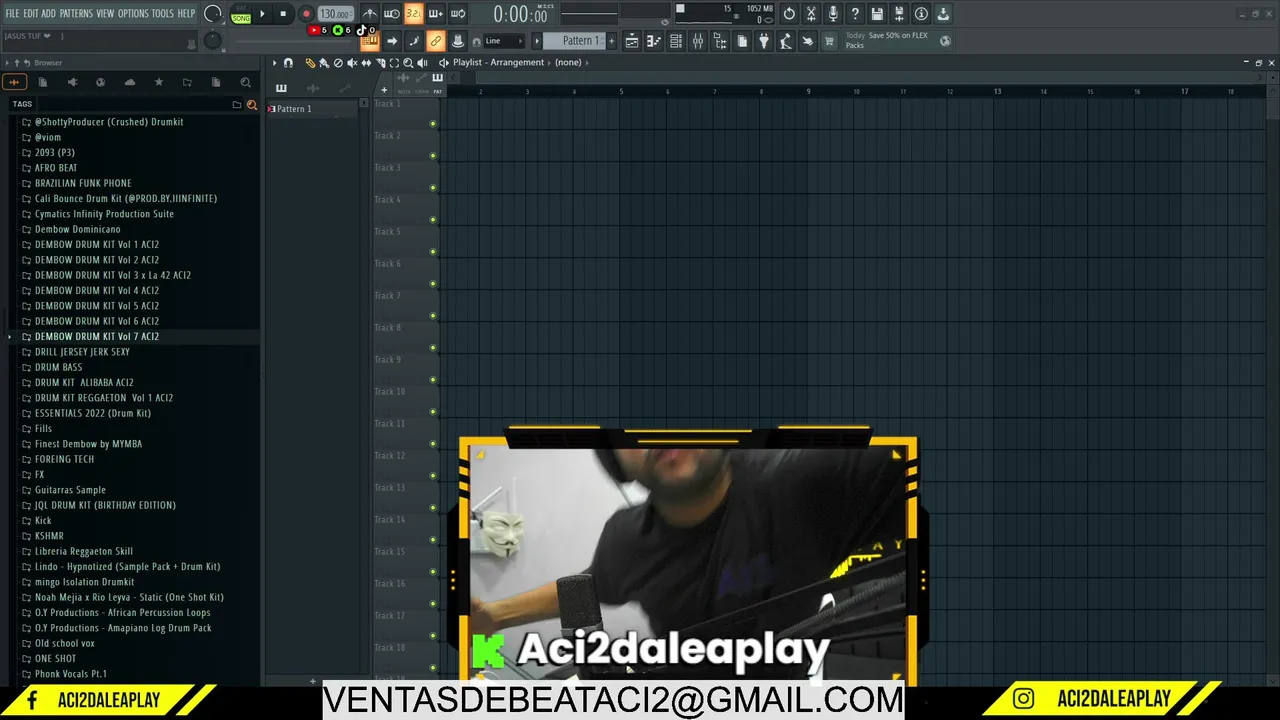This screenshot has height=720, width=1280.
Task: Toggle typing keyboard to piano icon
Action: [x=370, y=41]
